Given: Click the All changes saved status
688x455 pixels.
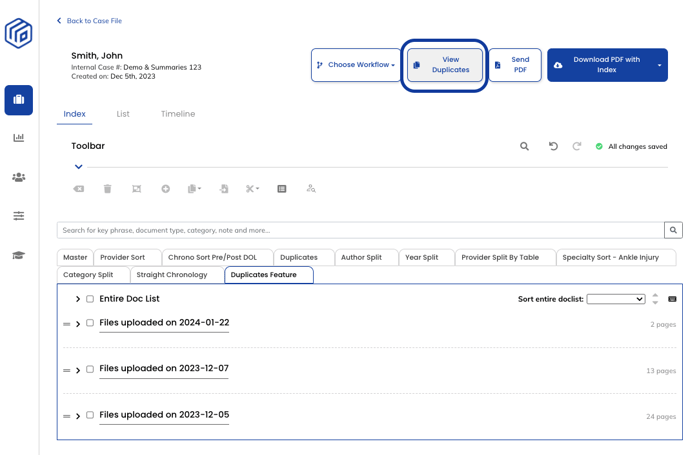Looking at the screenshot, I should point(631,147).
